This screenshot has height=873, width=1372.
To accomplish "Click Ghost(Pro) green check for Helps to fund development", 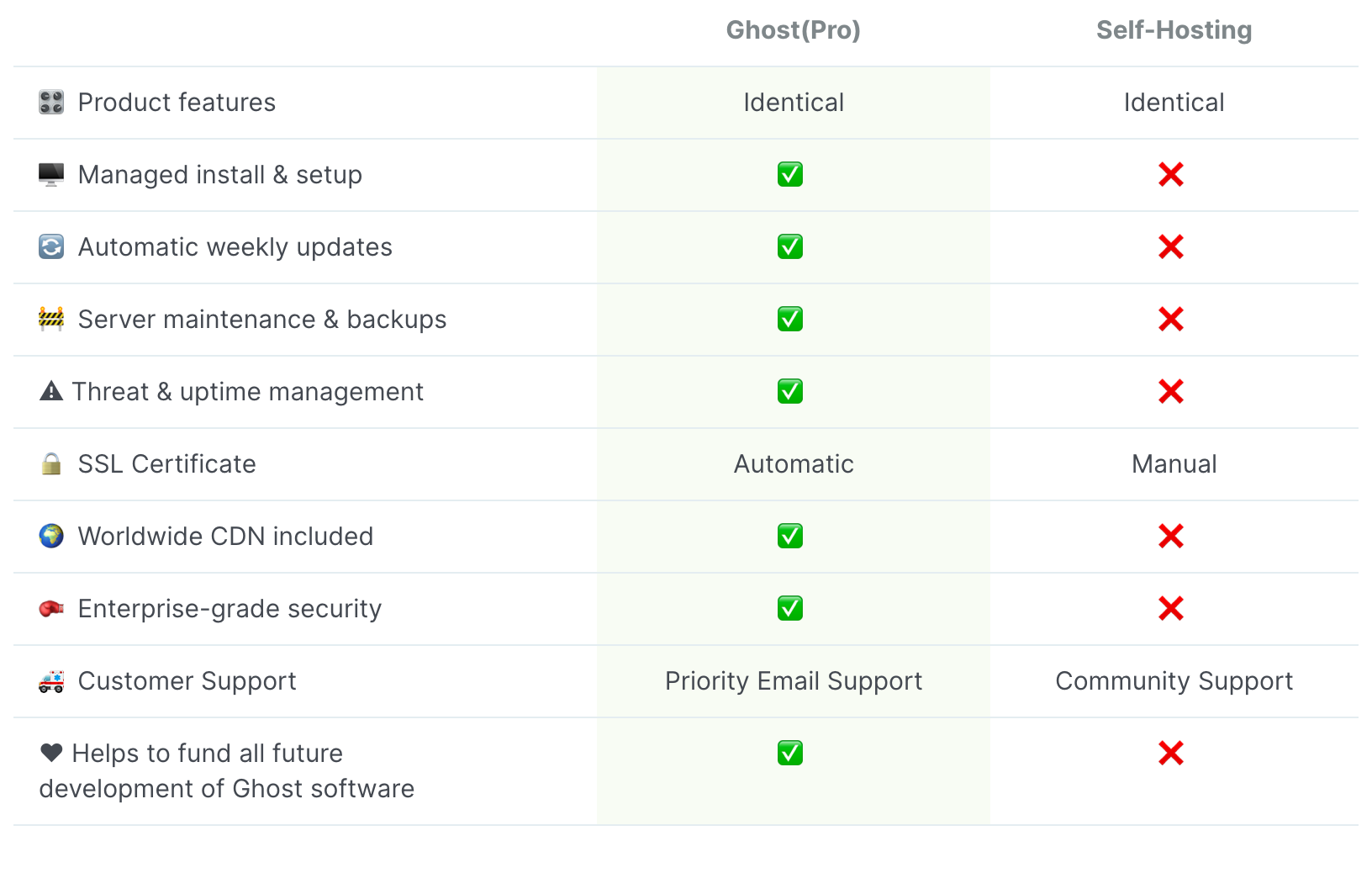I will click(x=790, y=754).
